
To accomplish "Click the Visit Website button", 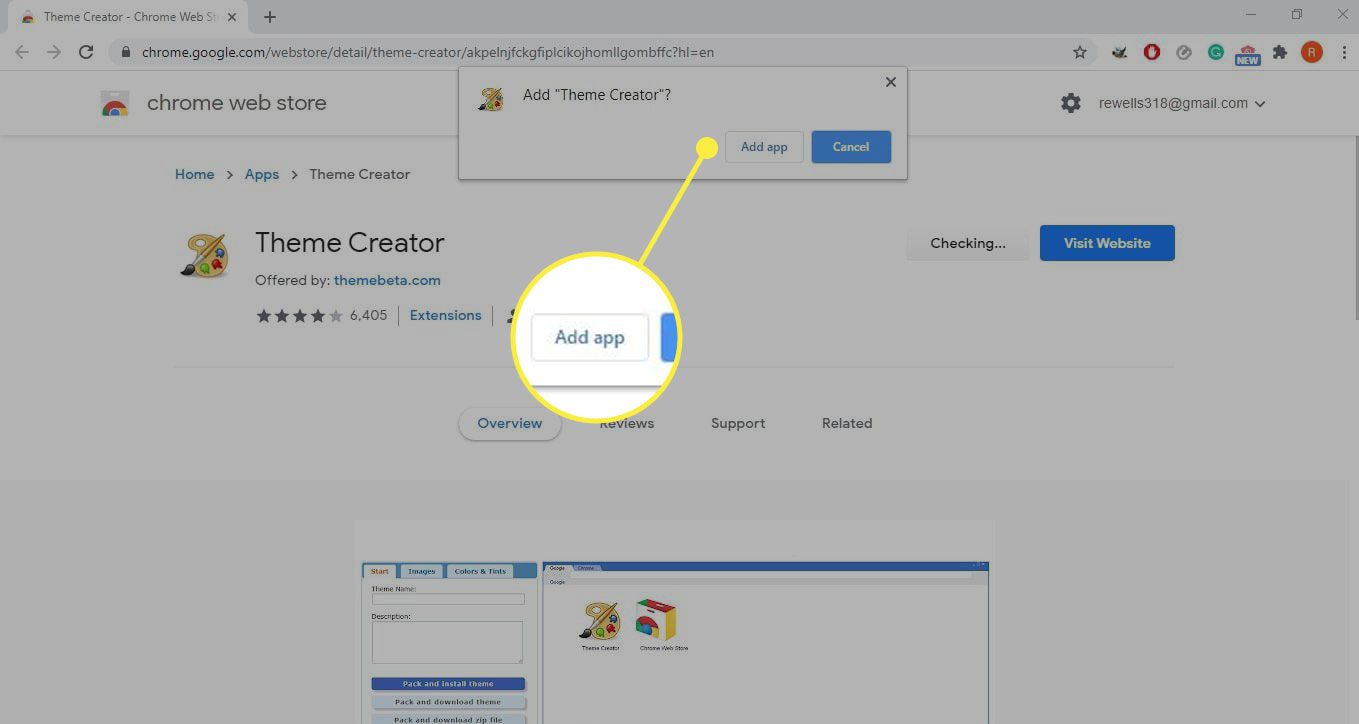I will (x=1107, y=243).
